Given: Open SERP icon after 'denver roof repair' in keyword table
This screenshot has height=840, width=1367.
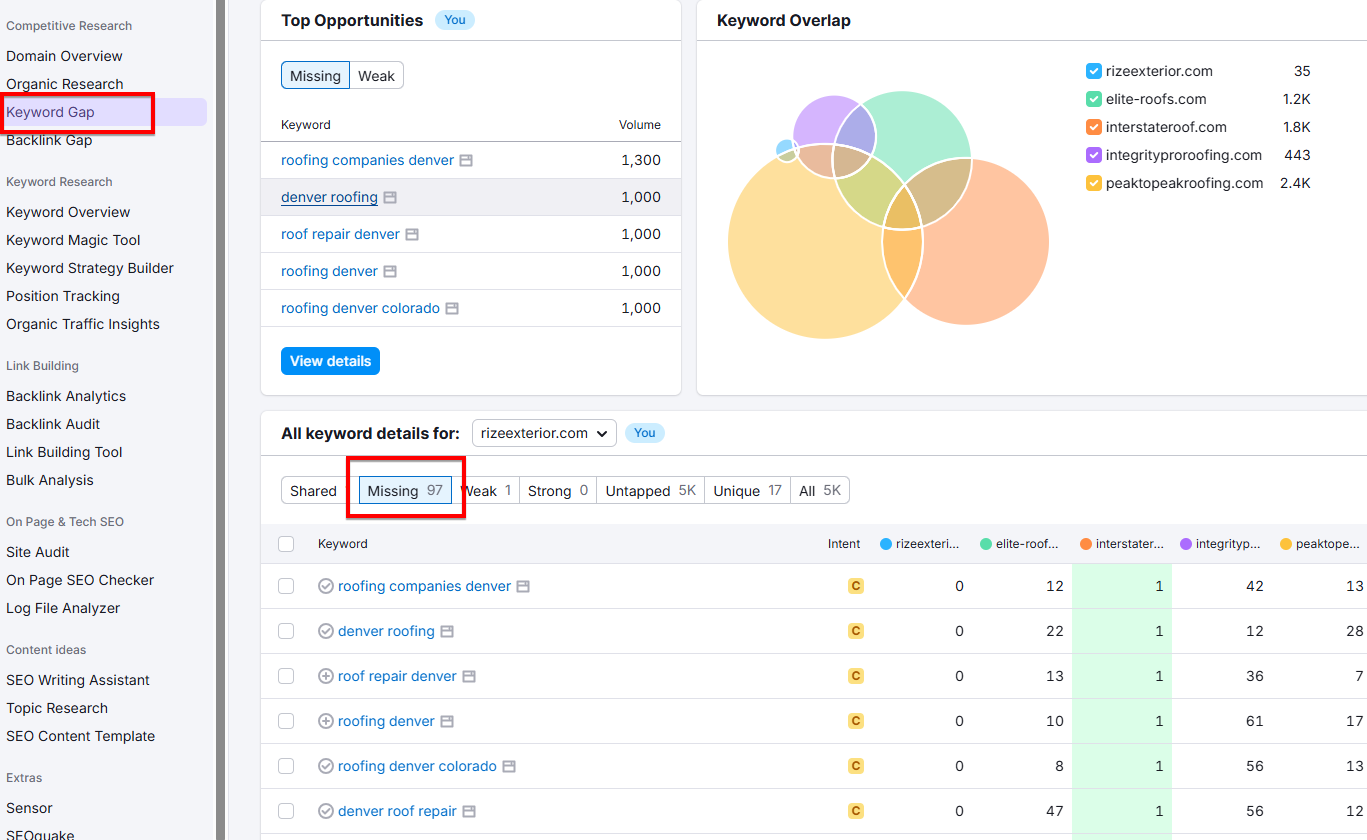Looking at the screenshot, I should tap(469, 811).
